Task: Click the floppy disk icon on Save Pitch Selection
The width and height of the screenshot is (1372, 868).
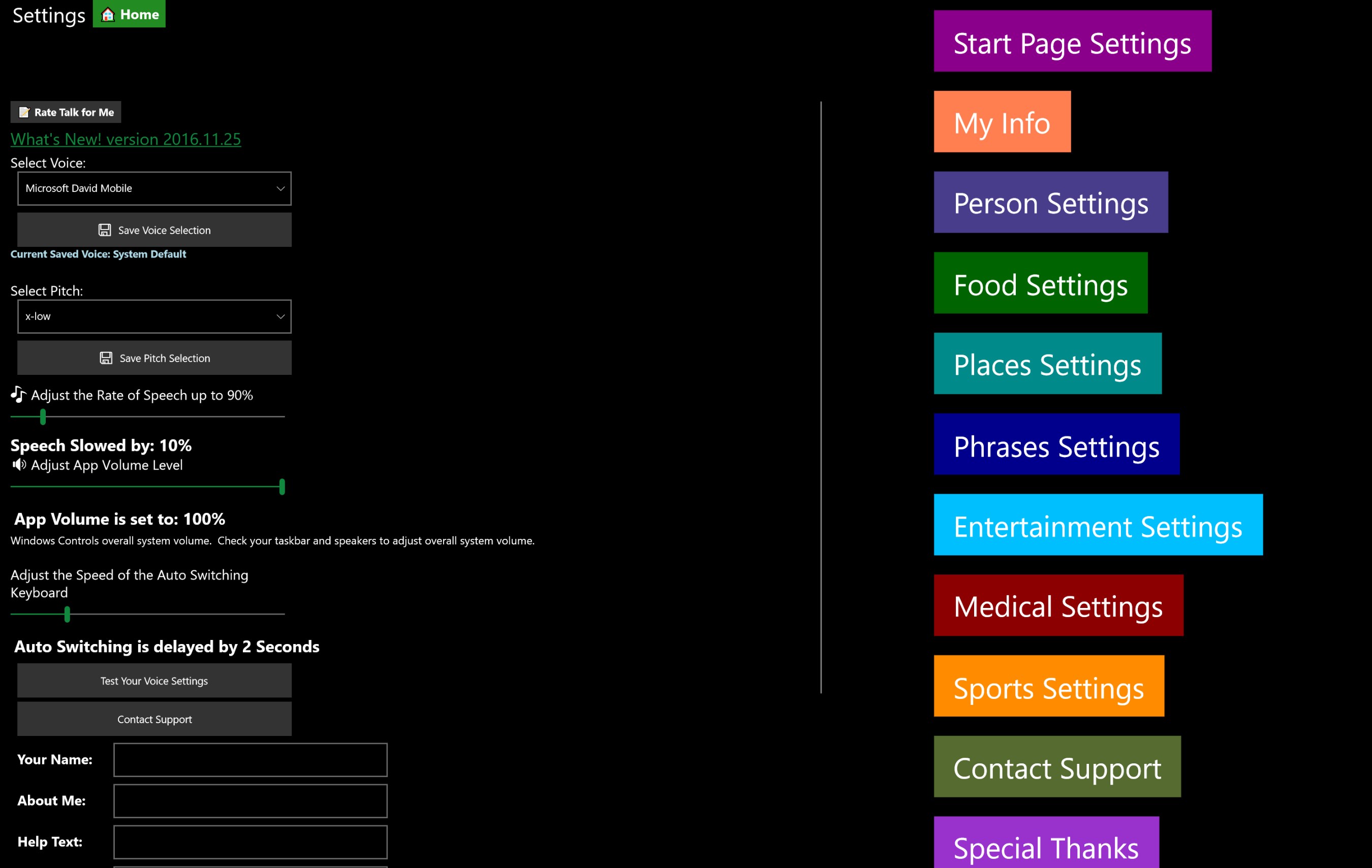Action: (x=106, y=358)
